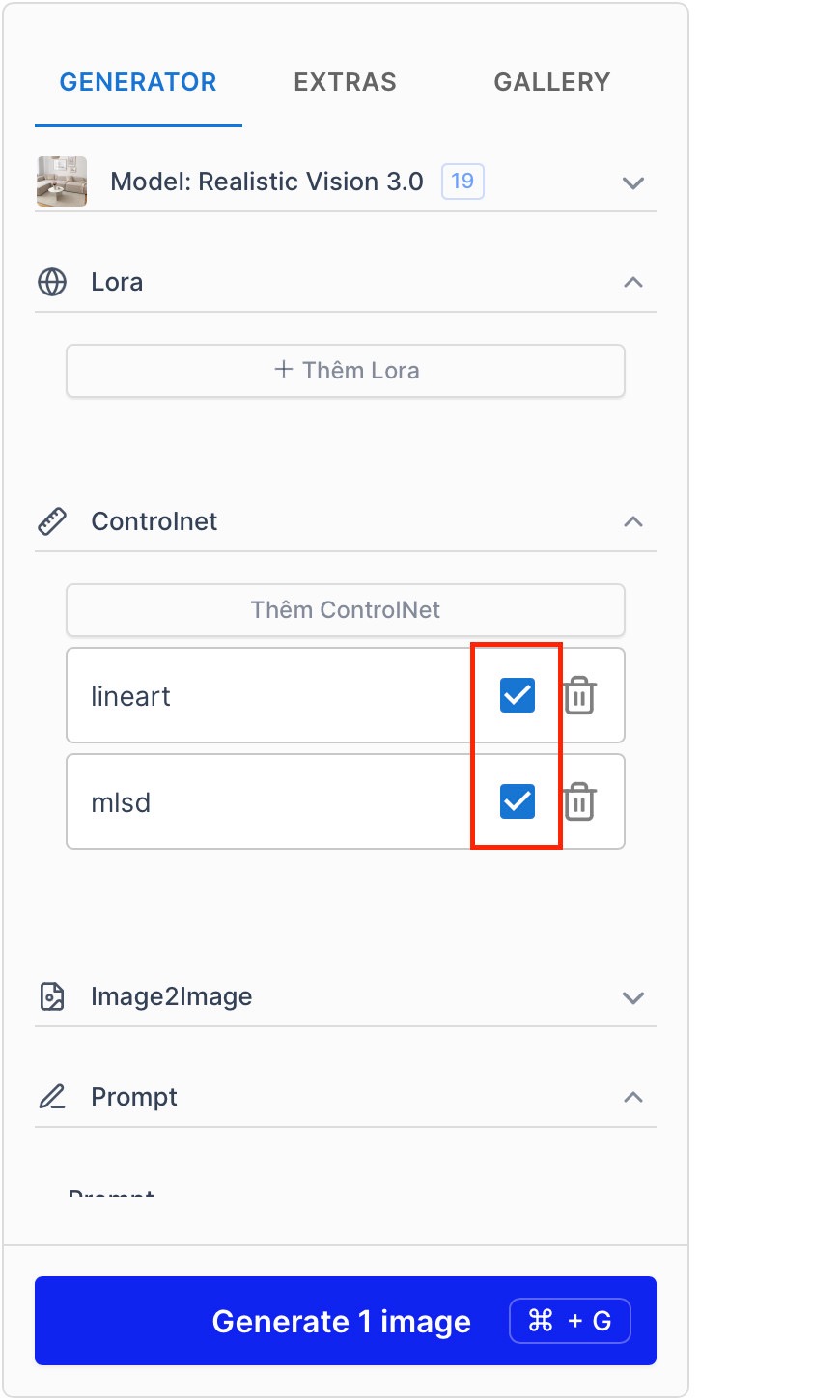Click the 19 badge next to the model name

462,182
